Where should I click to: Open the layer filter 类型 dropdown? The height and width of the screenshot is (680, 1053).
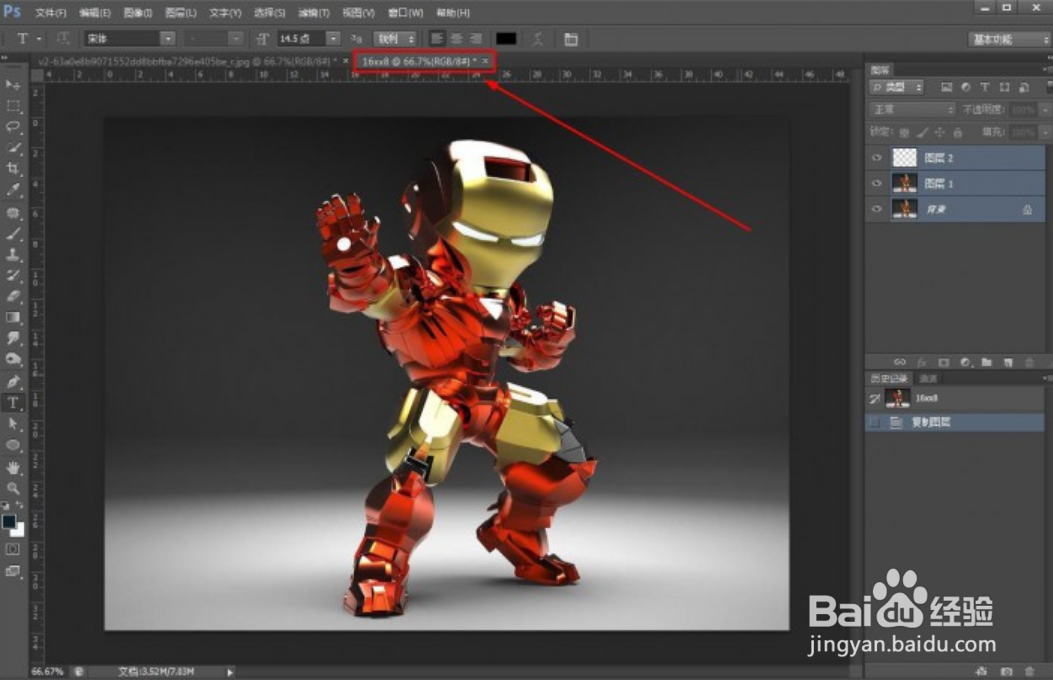coord(897,87)
